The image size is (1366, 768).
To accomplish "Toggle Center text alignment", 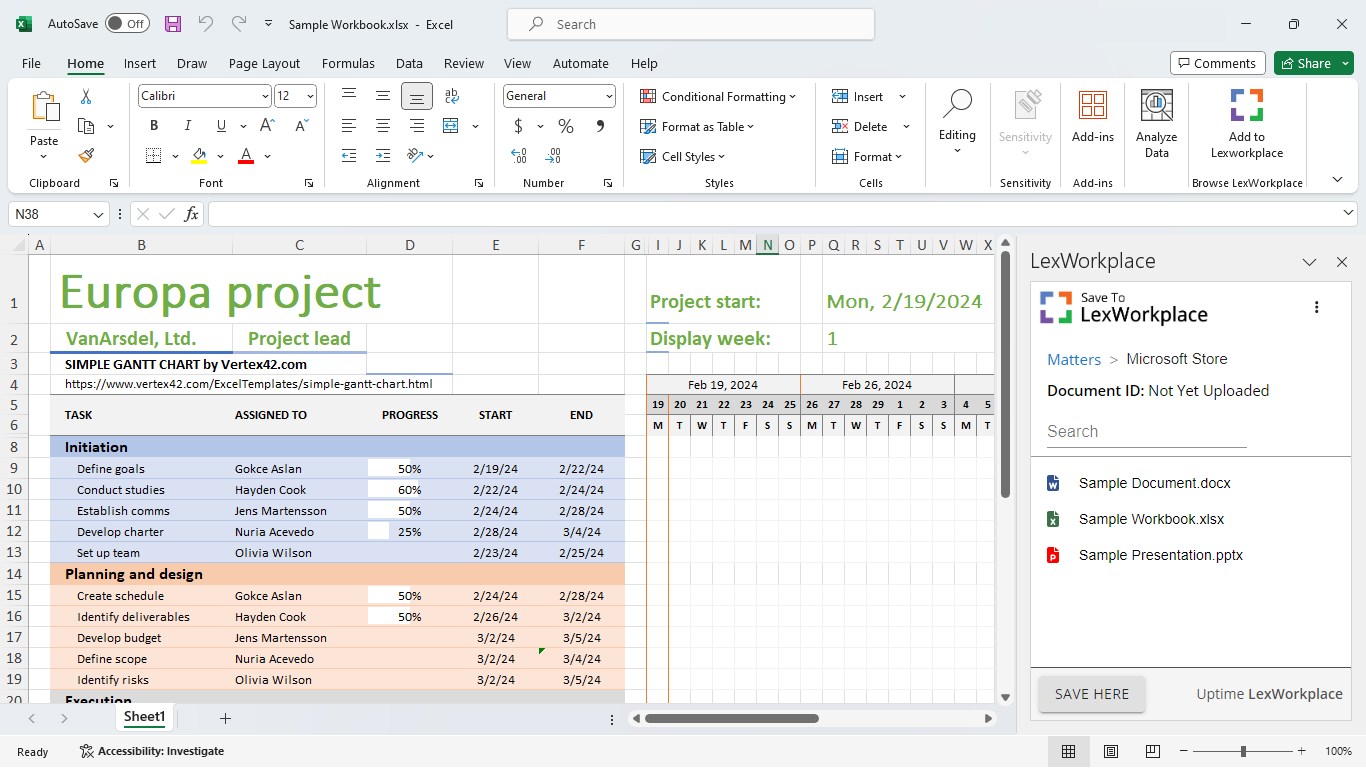I will [x=383, y=126].
